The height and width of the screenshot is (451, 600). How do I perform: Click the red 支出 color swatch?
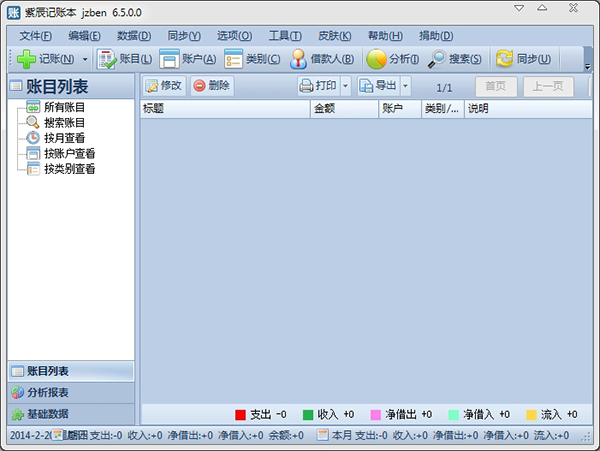point(240,415)
